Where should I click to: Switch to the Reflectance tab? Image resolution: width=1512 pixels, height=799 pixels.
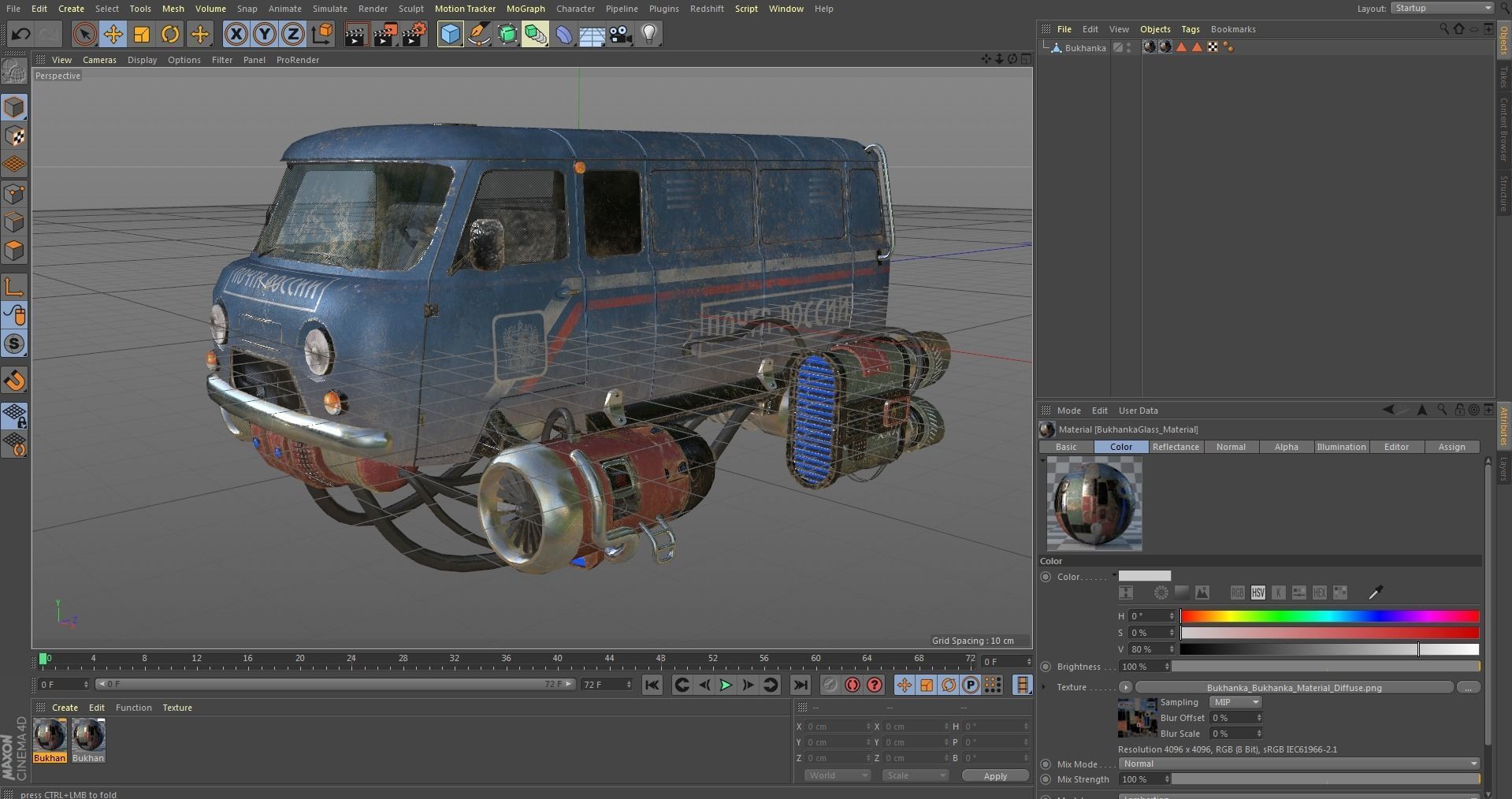[1176, 447]
